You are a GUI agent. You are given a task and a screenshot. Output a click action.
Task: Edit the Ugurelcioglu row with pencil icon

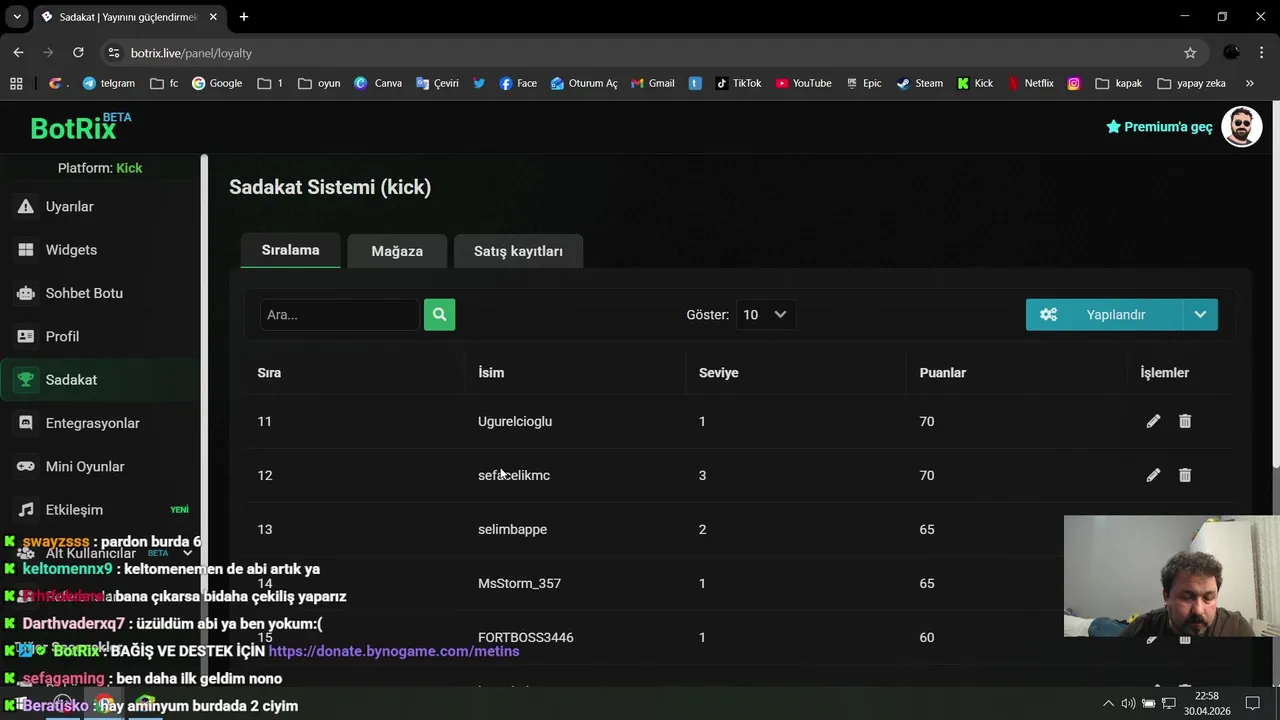(1153, 422)
